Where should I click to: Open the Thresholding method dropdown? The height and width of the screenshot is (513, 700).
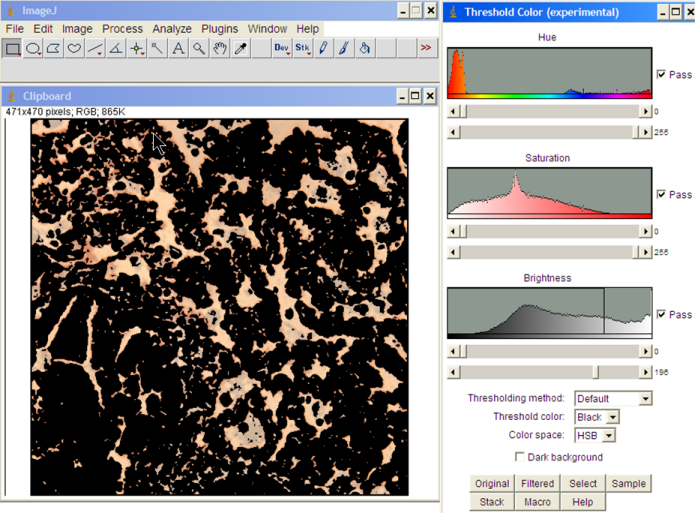click(612, 398)
